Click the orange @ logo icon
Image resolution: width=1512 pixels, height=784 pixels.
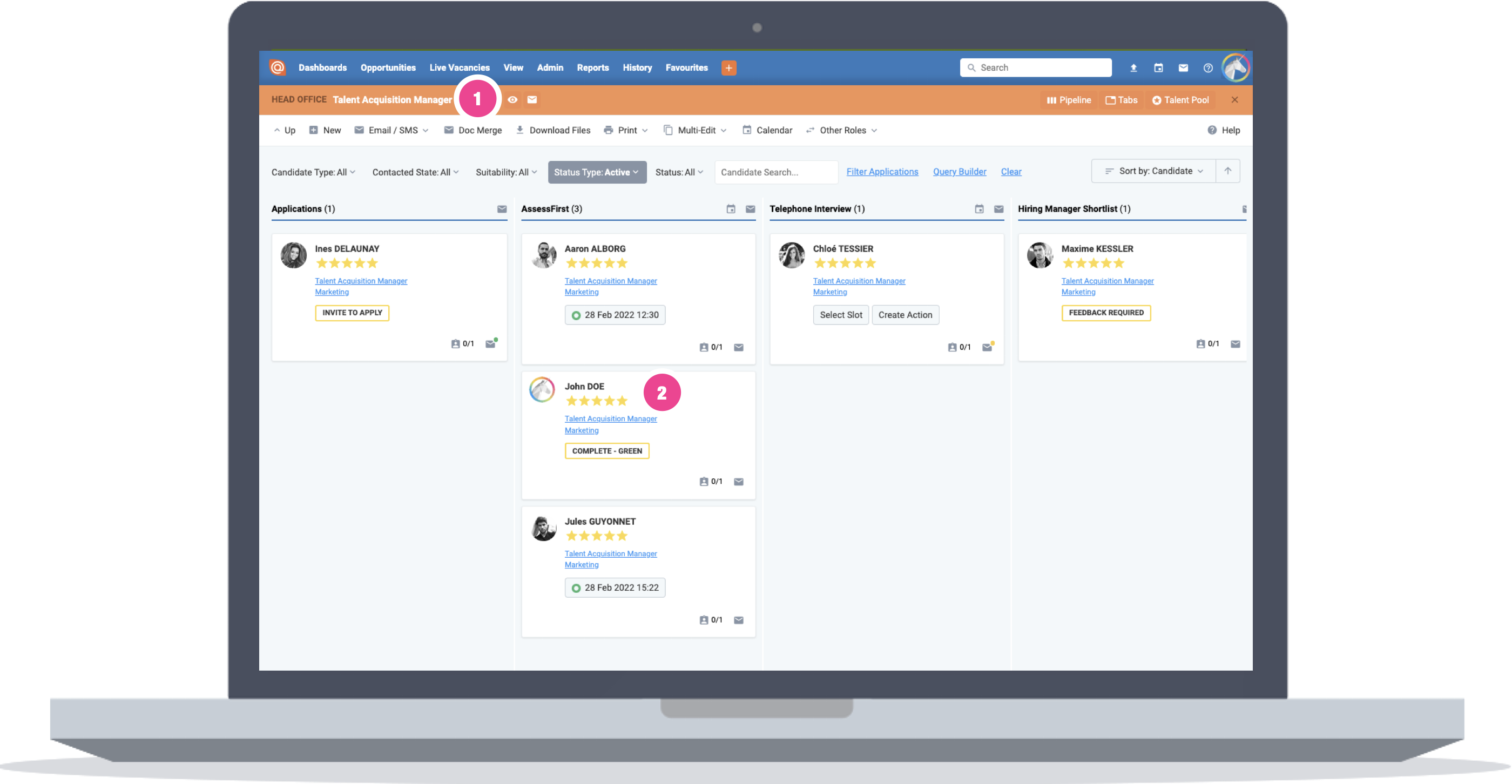click(278, 67)
